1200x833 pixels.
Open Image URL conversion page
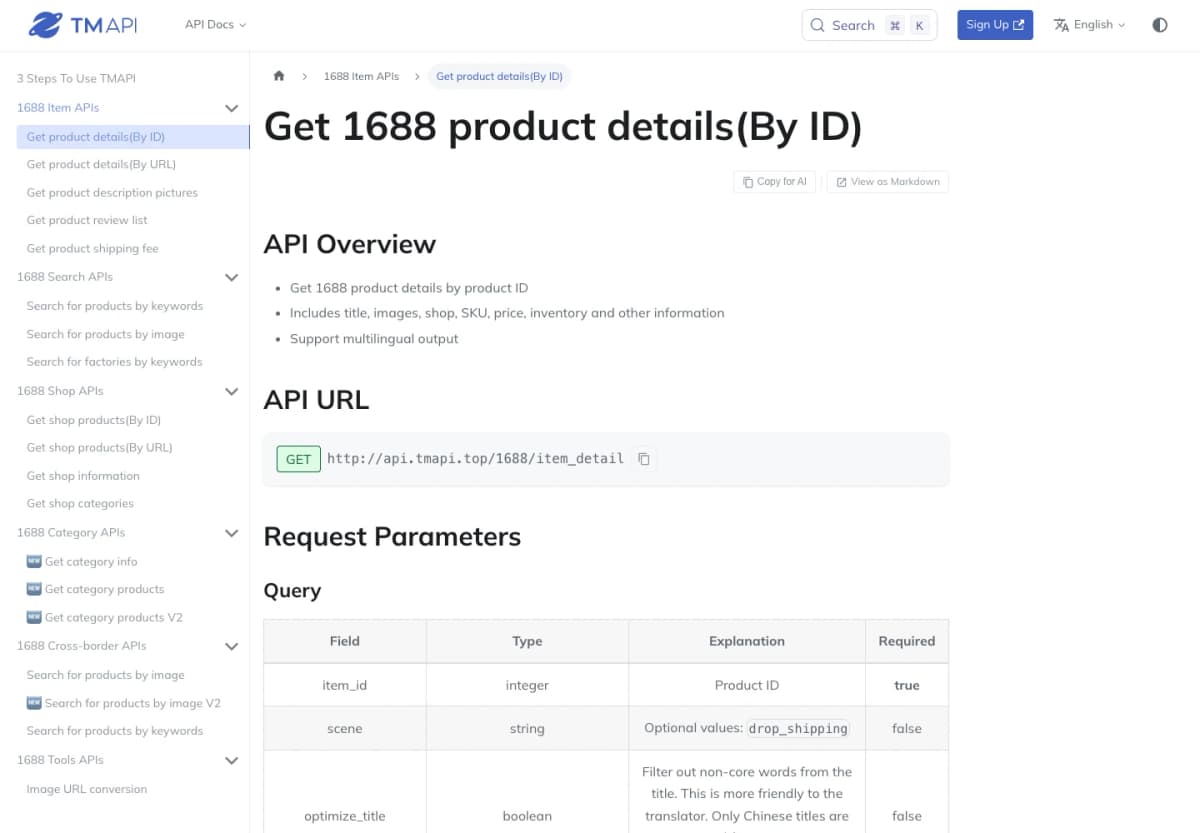(86, 789)
